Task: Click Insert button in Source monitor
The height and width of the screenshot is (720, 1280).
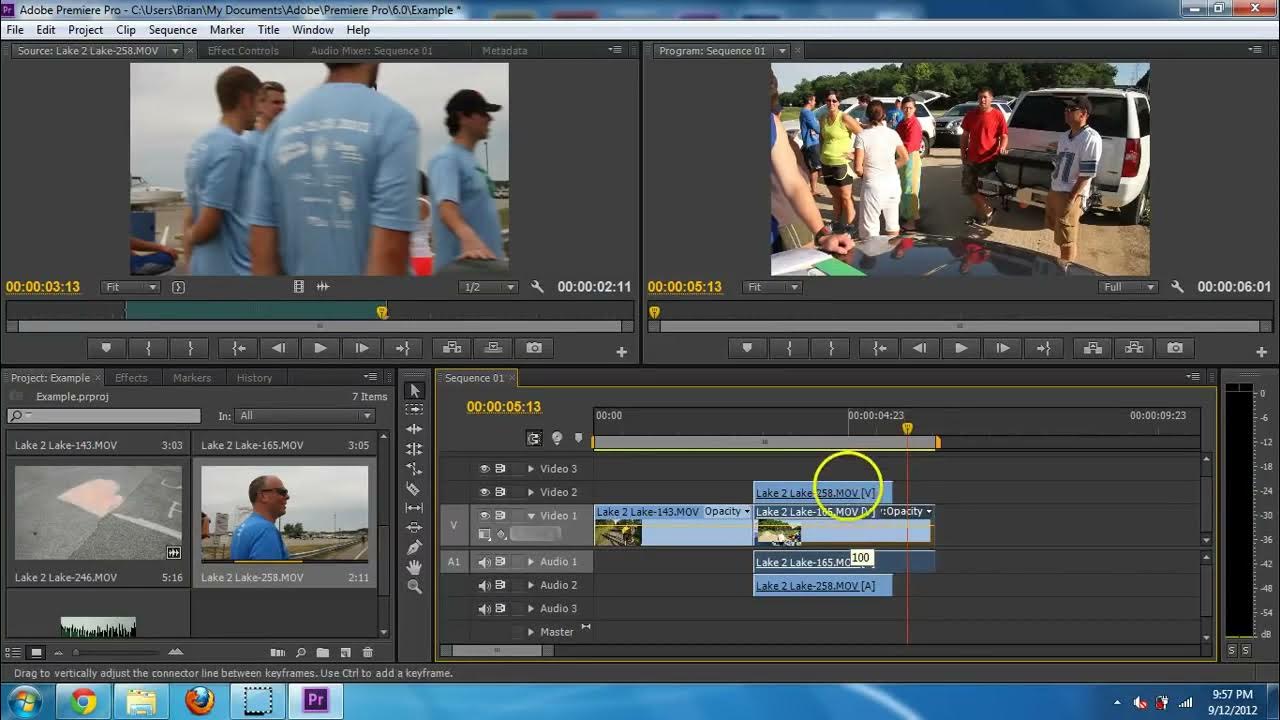Action: coord(452,348)
